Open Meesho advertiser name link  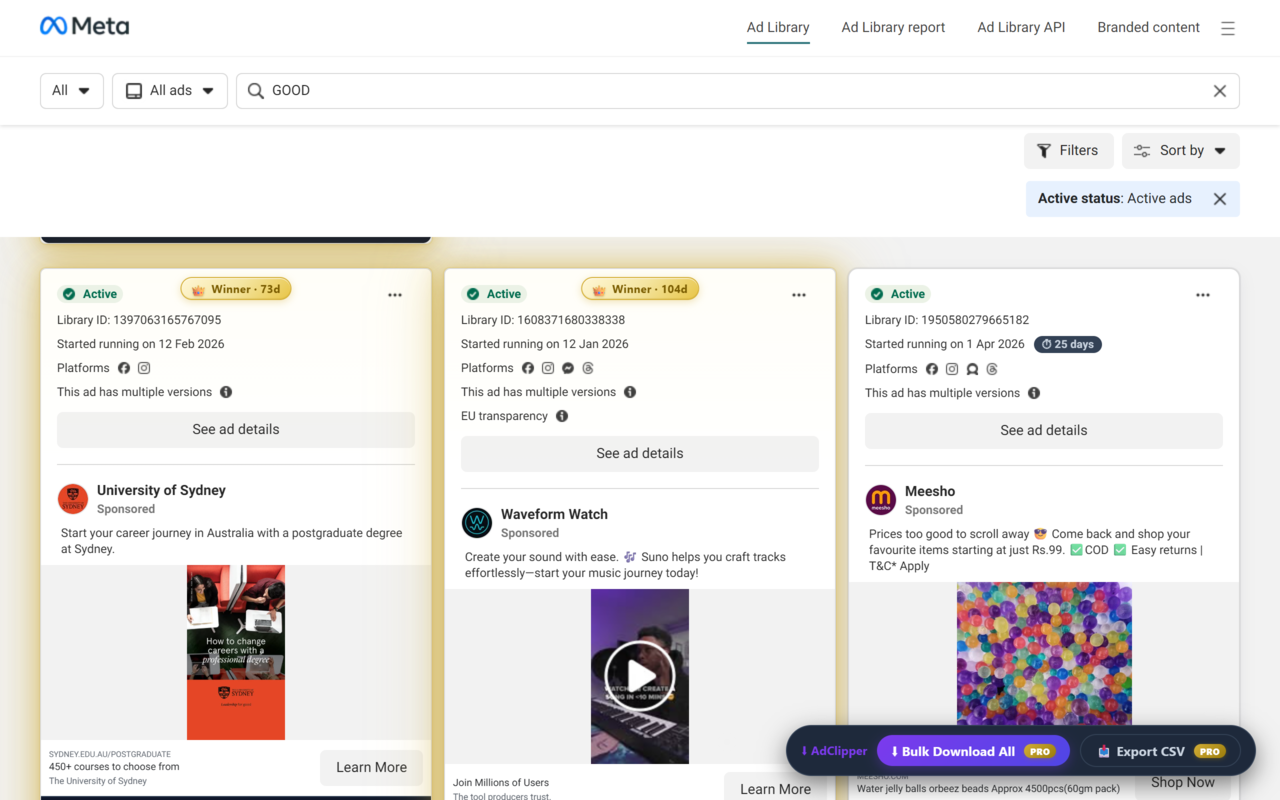(x=930, y=492)
